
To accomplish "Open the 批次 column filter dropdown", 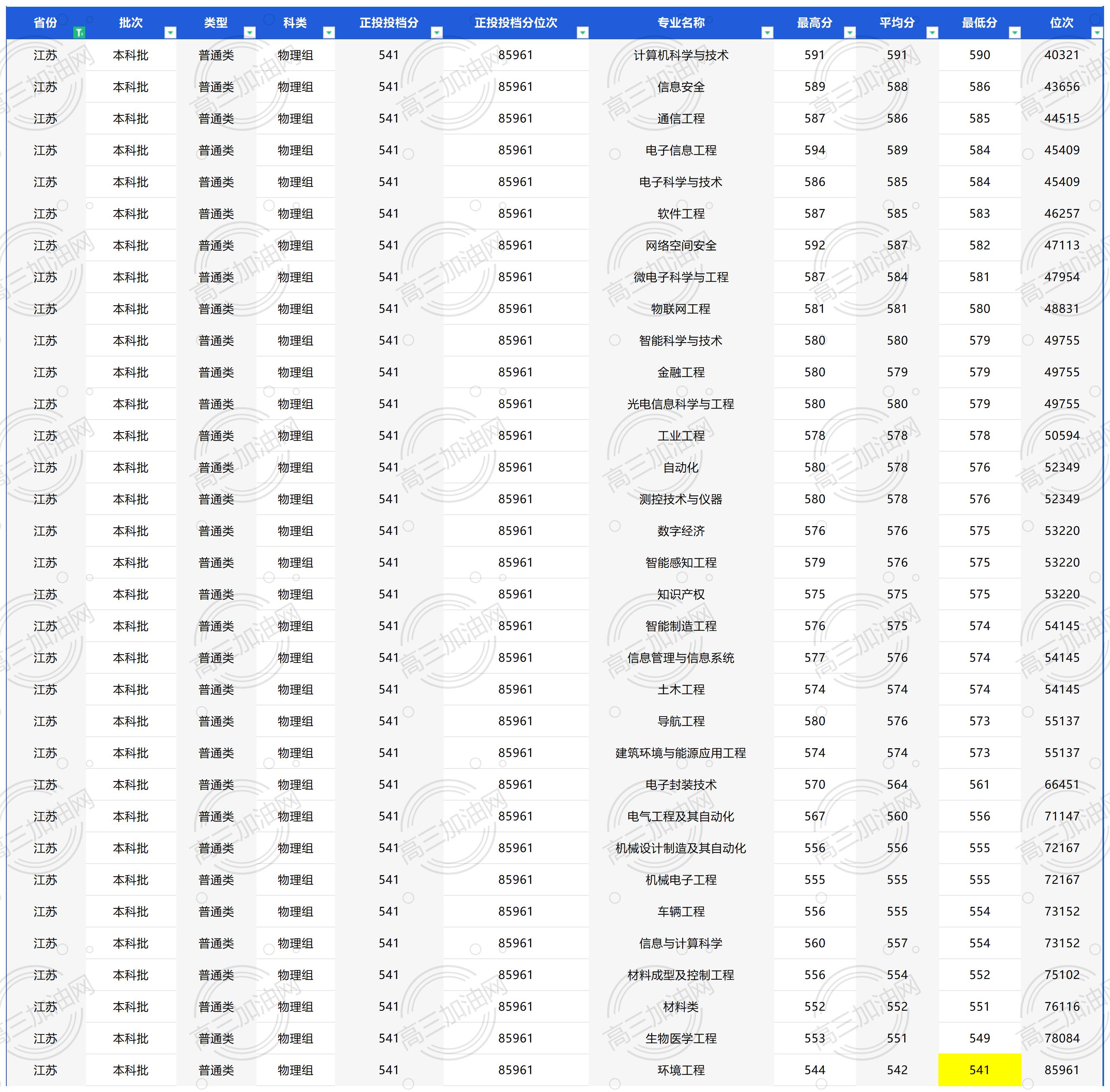I will pos(170,33).
